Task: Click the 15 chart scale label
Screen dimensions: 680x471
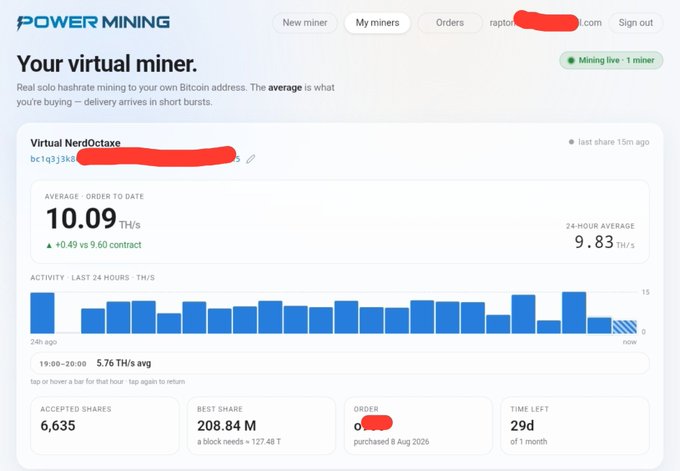Action: tap(645, 292)
